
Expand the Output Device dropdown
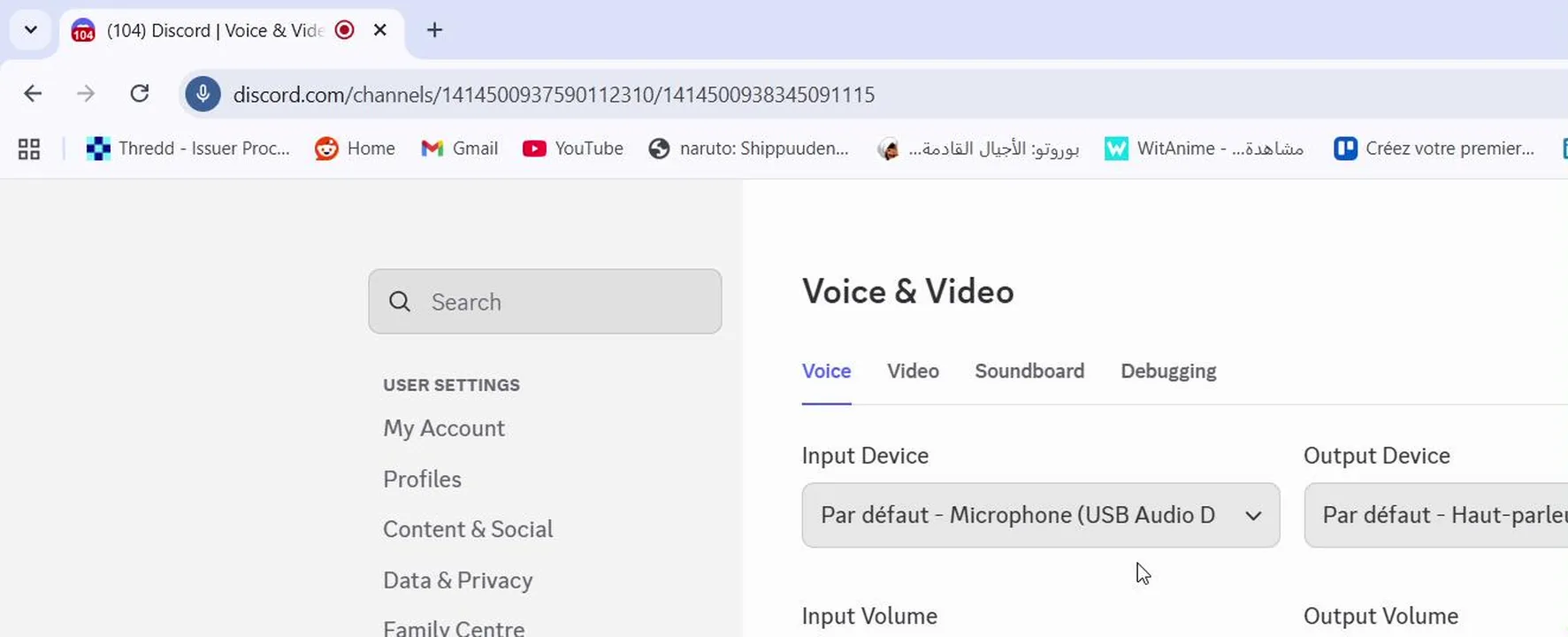1435,515
